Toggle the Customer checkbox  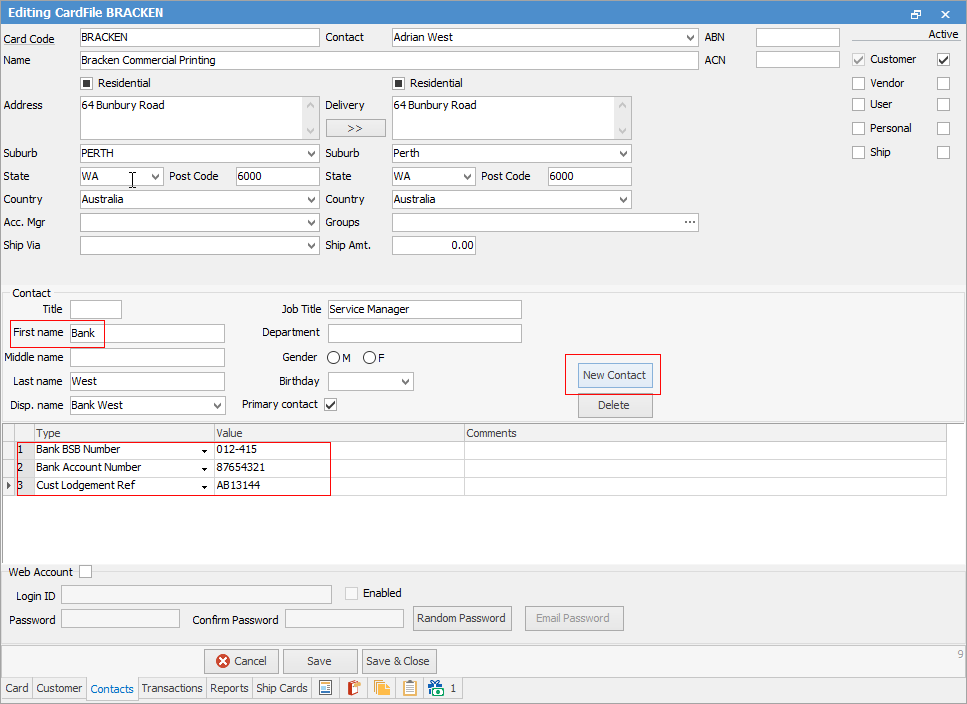point(857,59)
